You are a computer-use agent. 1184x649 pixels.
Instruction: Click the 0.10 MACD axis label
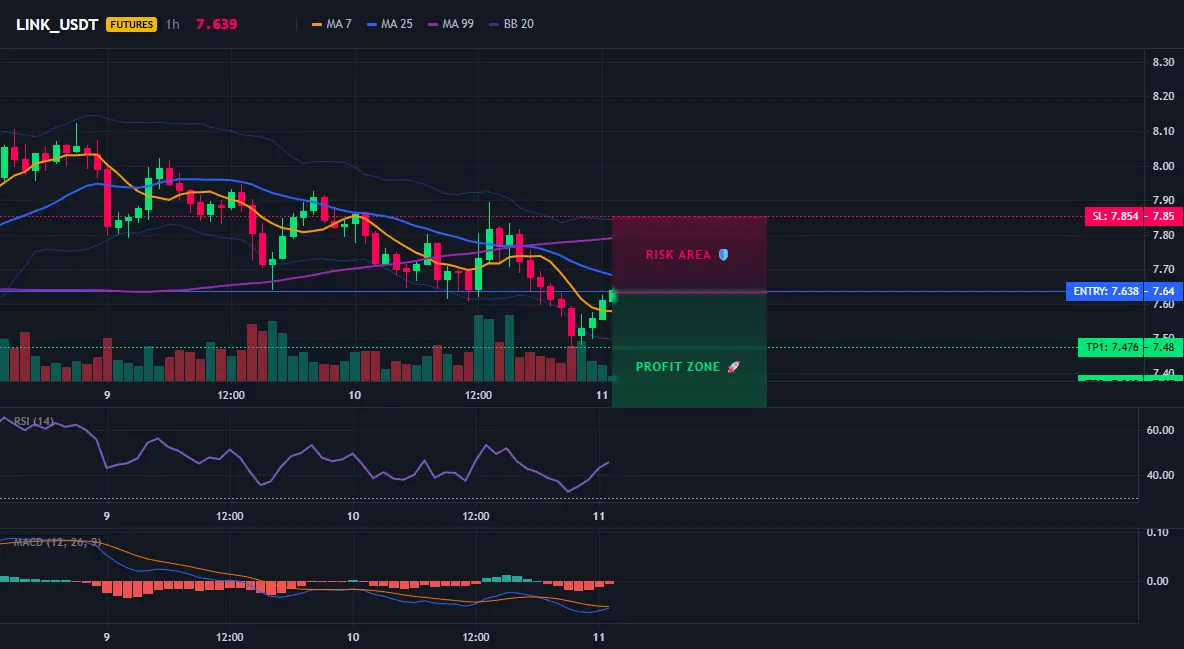click(1158, 533)
